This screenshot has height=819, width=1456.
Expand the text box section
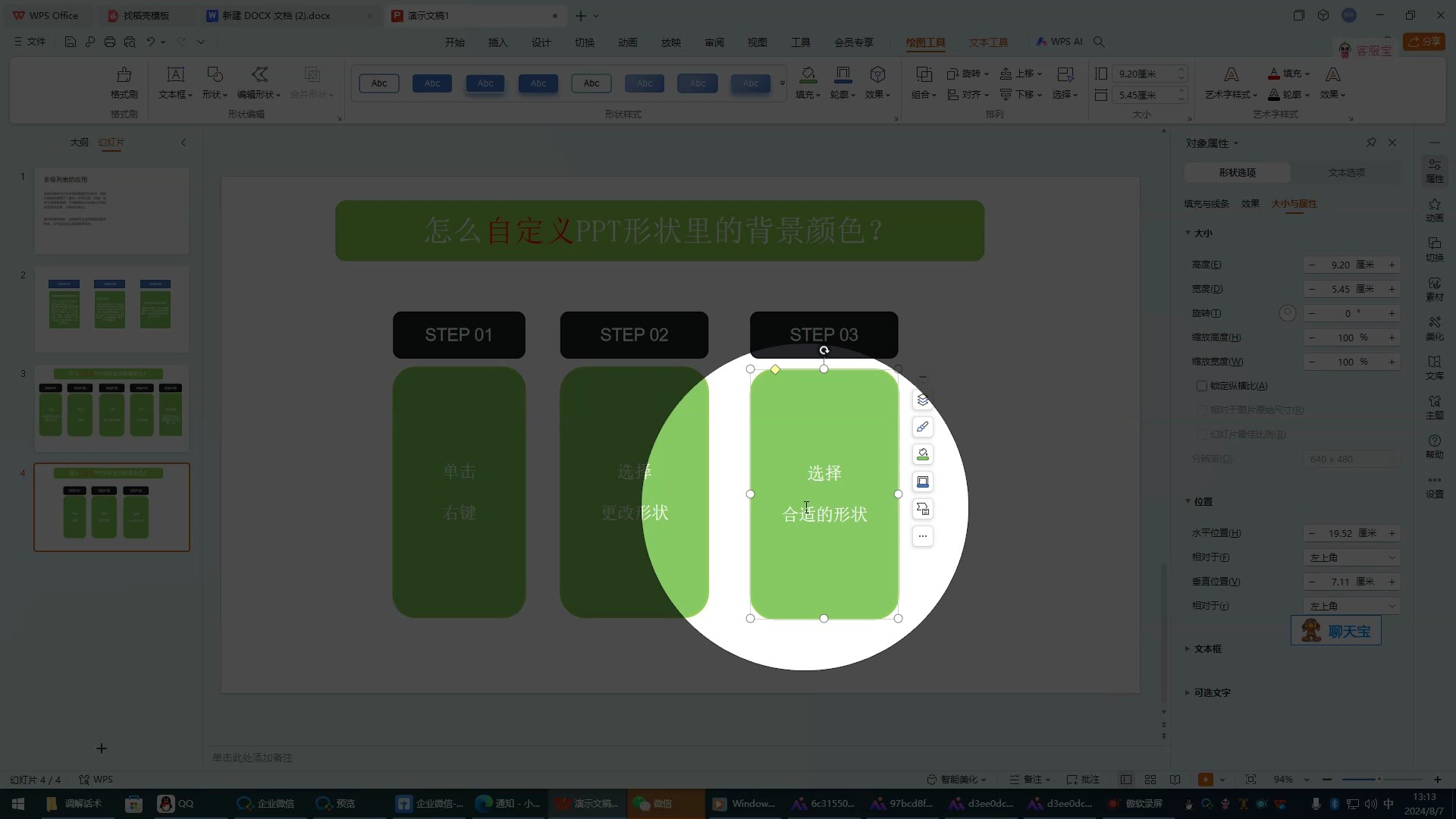tap(1207, 649)
